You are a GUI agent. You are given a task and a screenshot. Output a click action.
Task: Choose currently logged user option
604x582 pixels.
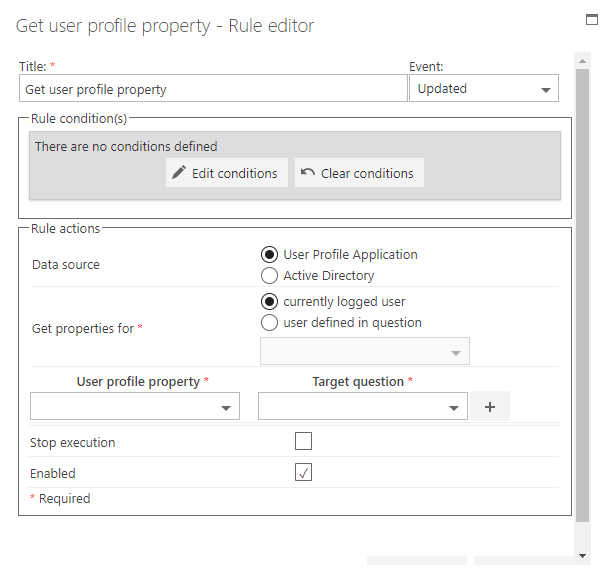point(269,302)
